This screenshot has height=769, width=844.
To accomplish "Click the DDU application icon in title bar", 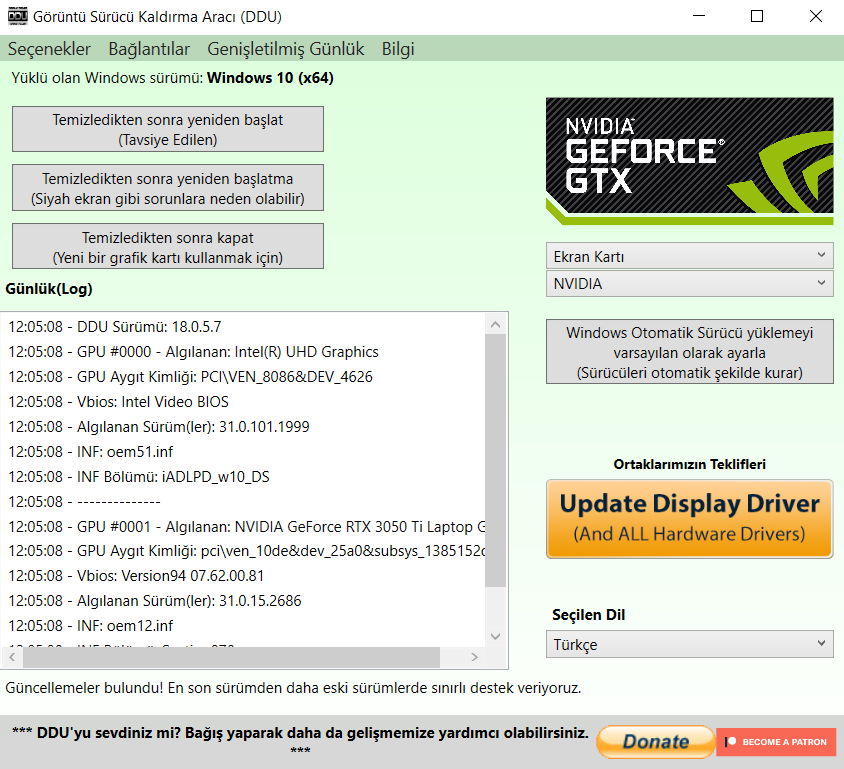I will [18, 16].
